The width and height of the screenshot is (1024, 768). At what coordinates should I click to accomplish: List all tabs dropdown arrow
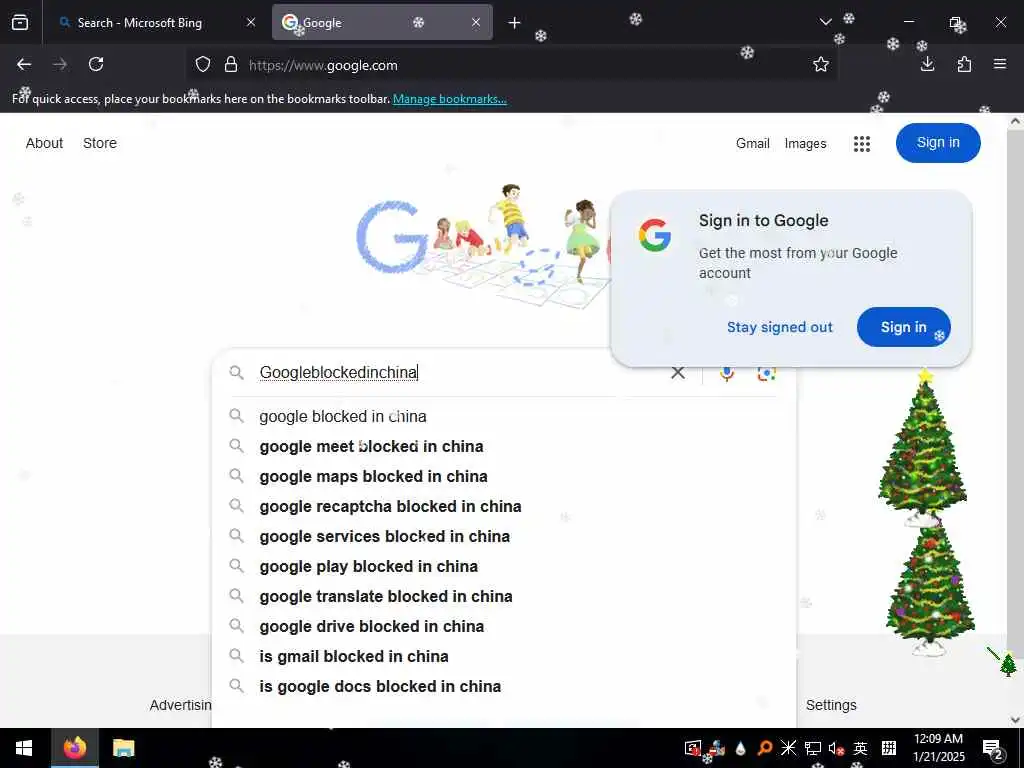pyautogui.click(x=825, y=22)
